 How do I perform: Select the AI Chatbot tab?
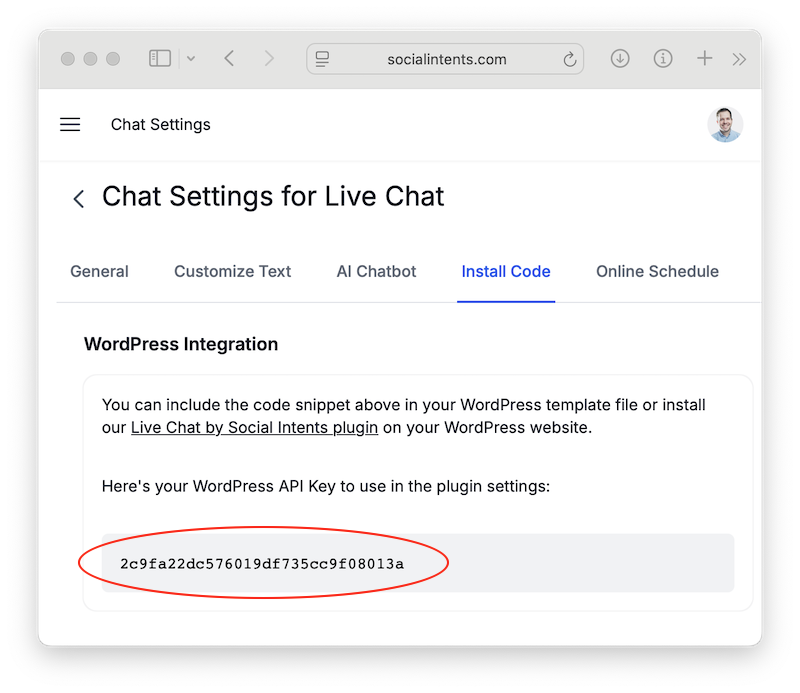(377, 271)
